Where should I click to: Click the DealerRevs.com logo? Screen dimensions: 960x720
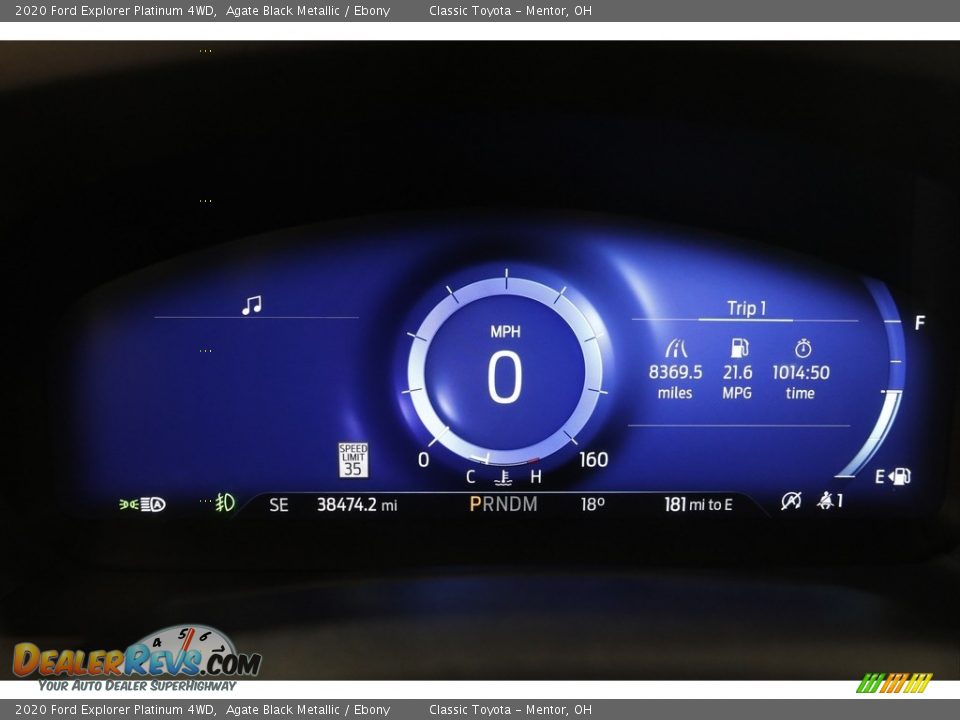pyautogui.click(x=136, y=660)
